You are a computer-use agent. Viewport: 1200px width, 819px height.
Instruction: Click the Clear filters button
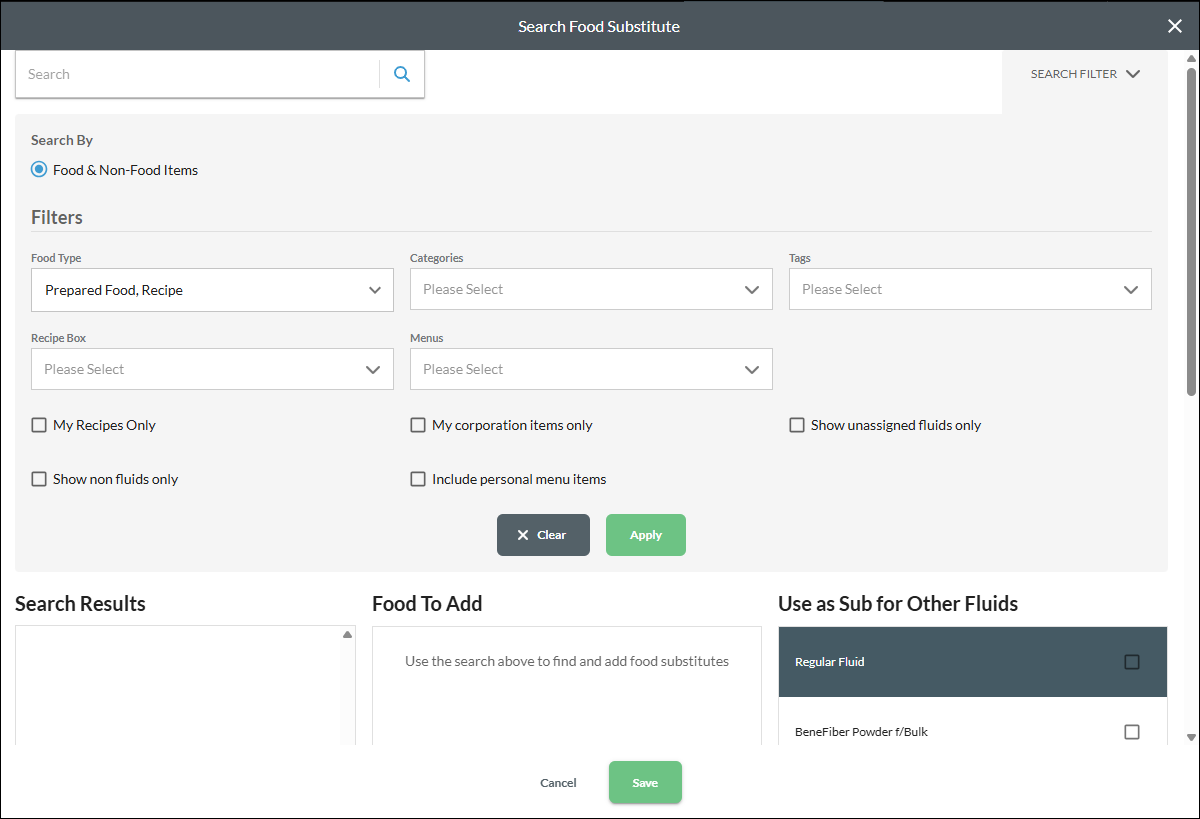click(543, 535)
